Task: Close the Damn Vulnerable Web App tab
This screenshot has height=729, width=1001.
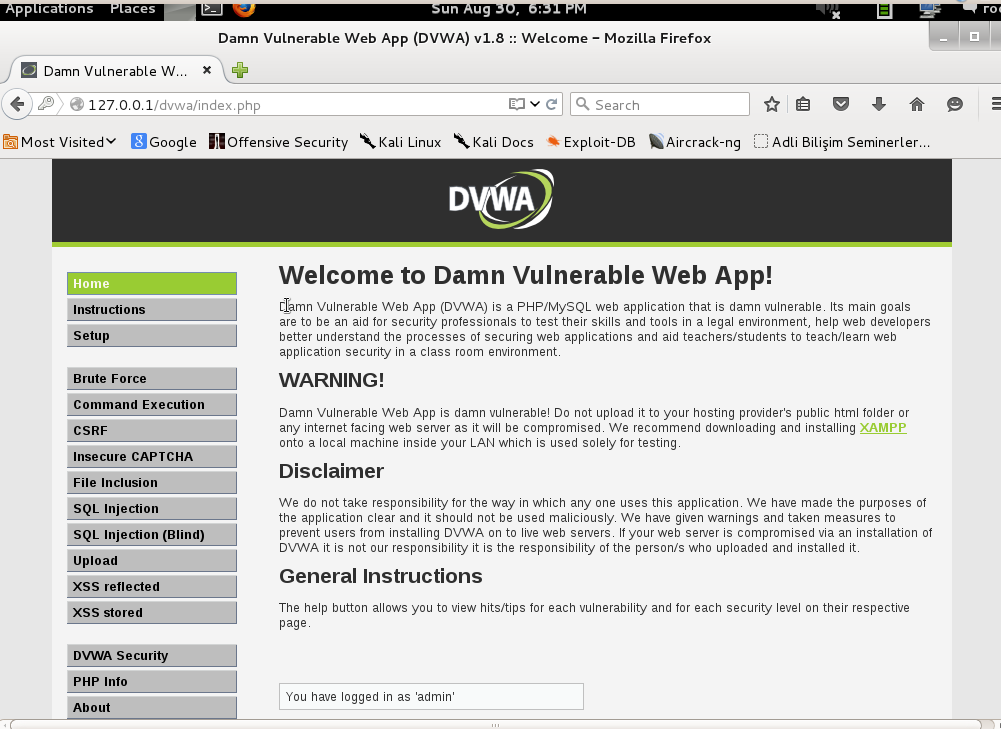Action: click(x=207, y=70)
